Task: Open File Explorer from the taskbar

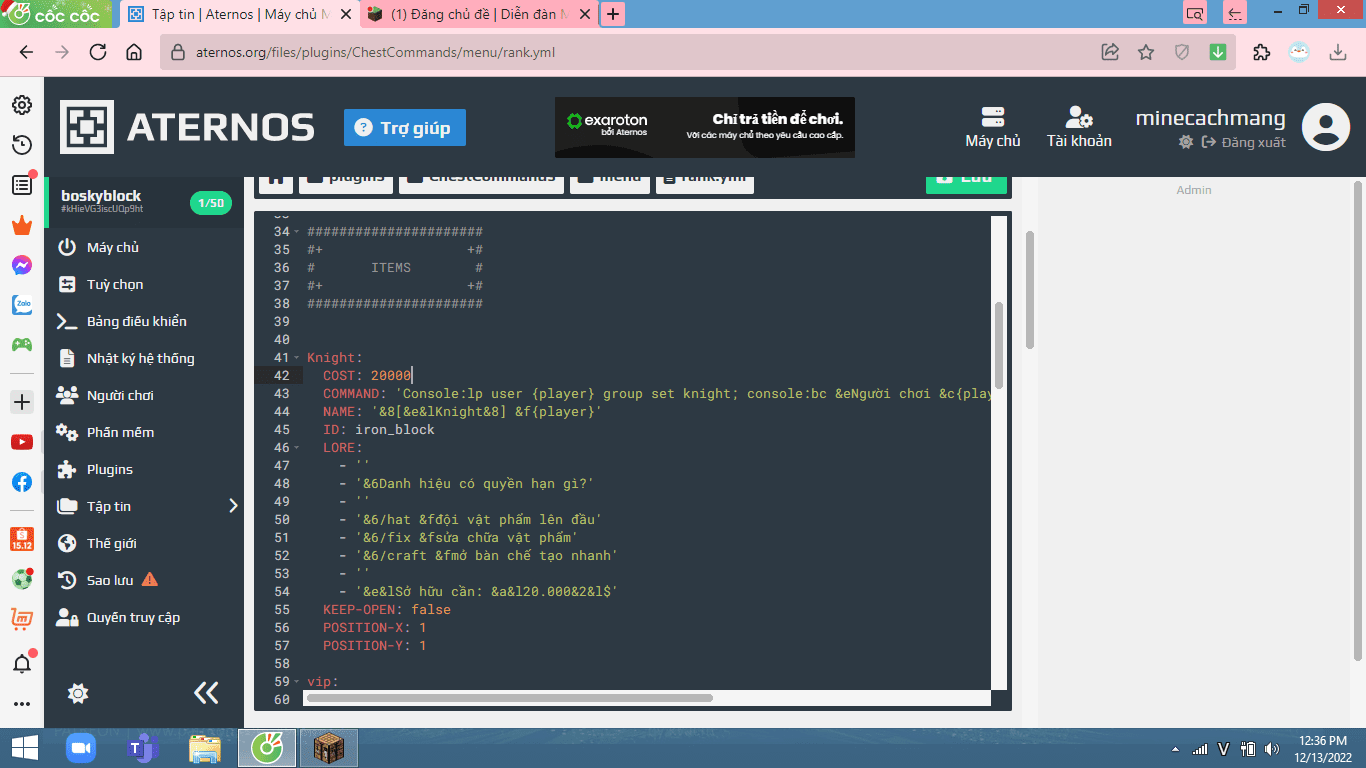Action: tap(205, 748)
